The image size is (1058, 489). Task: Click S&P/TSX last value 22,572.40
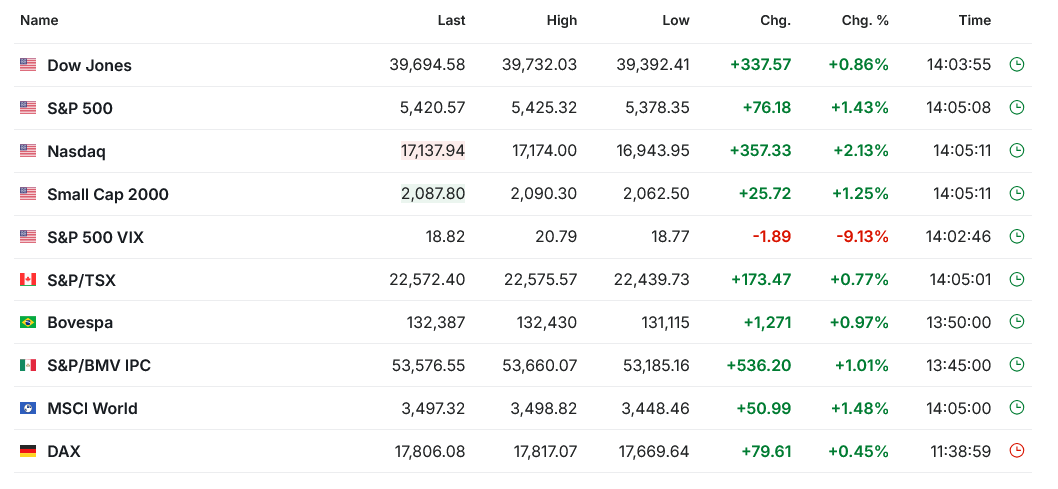click(x=427, y=279)
